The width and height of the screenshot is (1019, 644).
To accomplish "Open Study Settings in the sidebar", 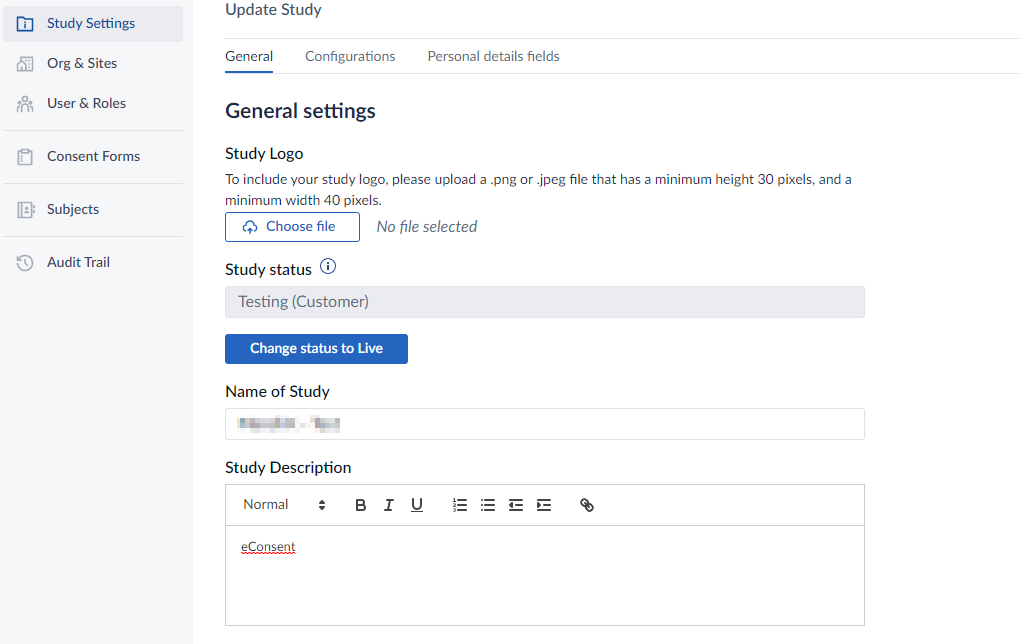I will click(x=93, y=24).
